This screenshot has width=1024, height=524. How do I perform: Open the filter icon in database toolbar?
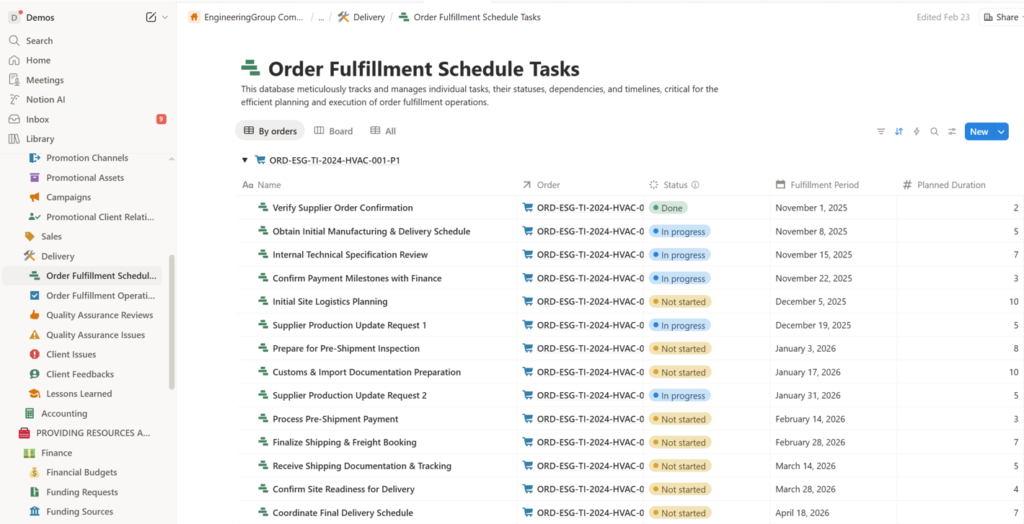[x=881, y=131]
